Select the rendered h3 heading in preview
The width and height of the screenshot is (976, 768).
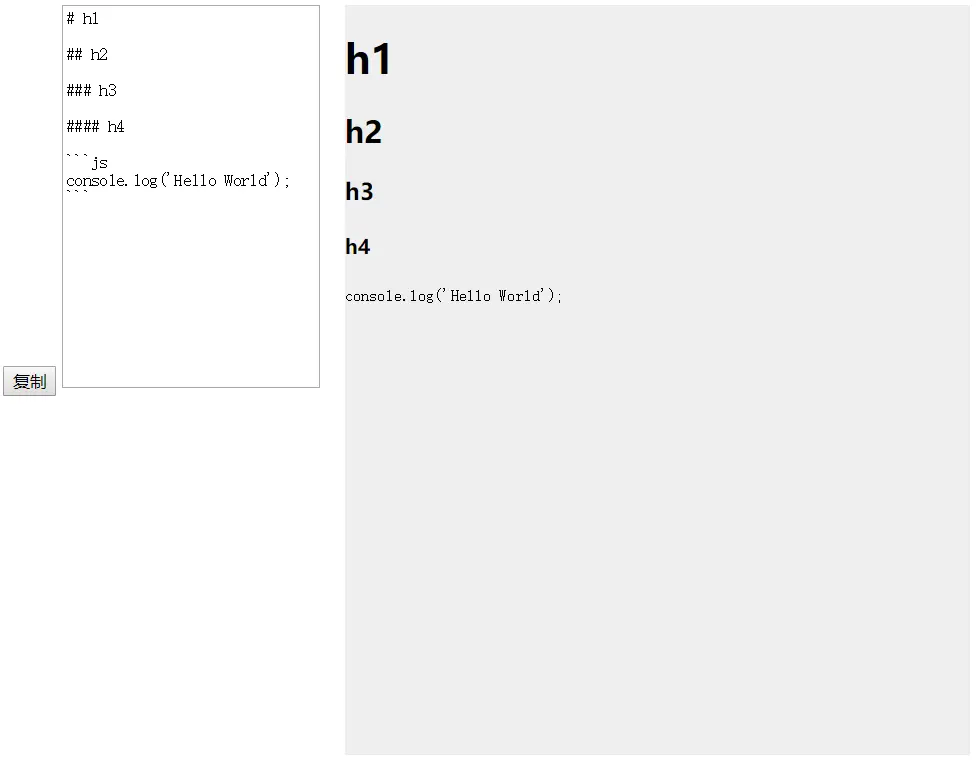[x=359, y=191]
